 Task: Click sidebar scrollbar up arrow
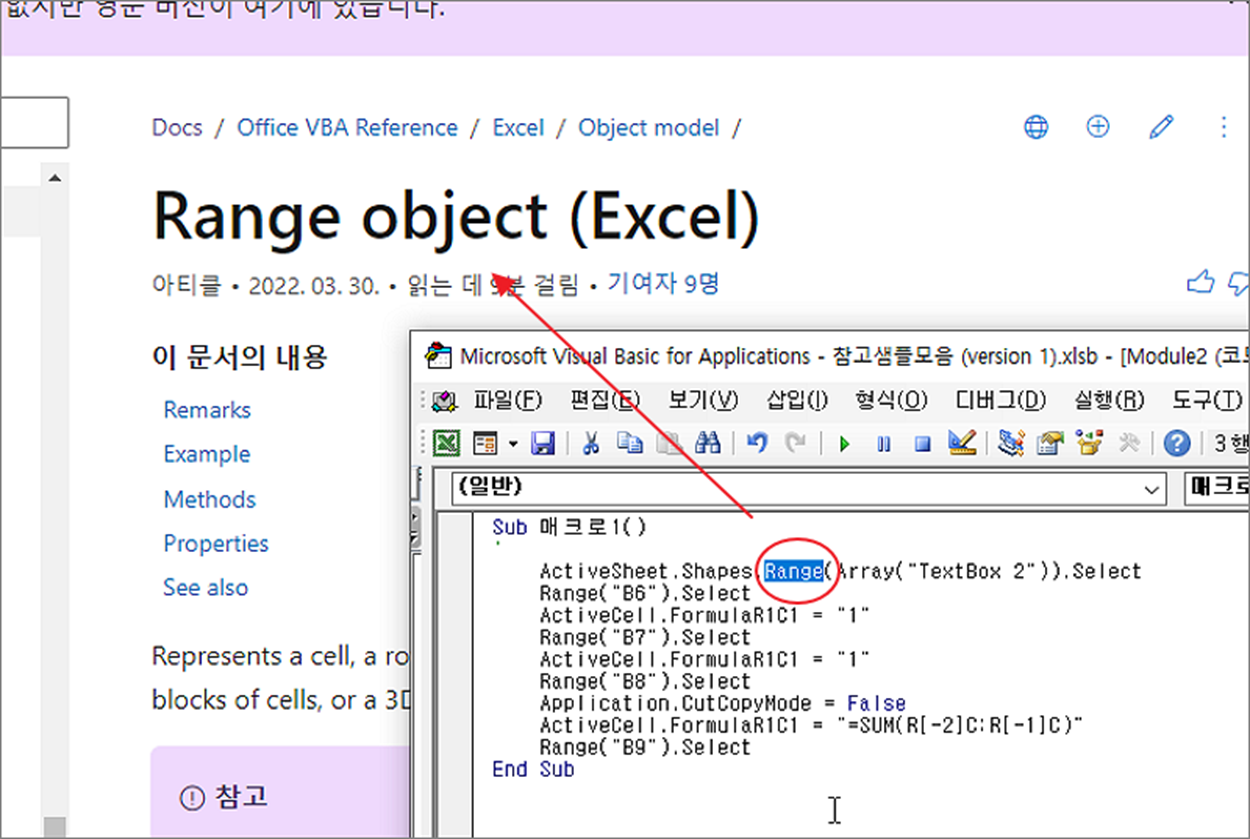pyautogui.click(x=54, y=178)
